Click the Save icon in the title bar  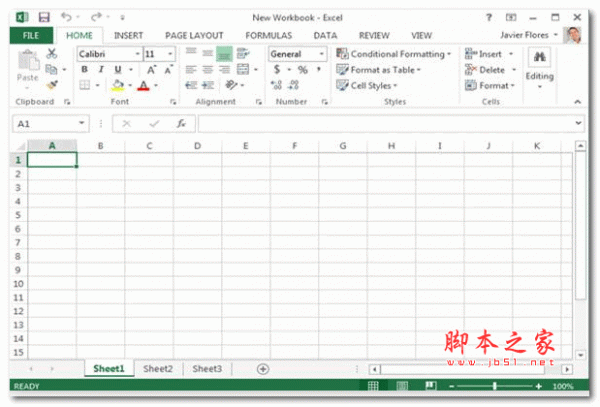44,17
